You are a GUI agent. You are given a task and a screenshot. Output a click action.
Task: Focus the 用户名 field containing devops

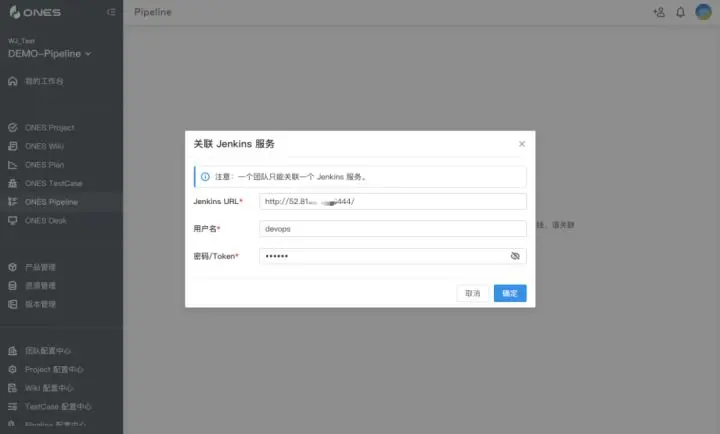[393, 229]
